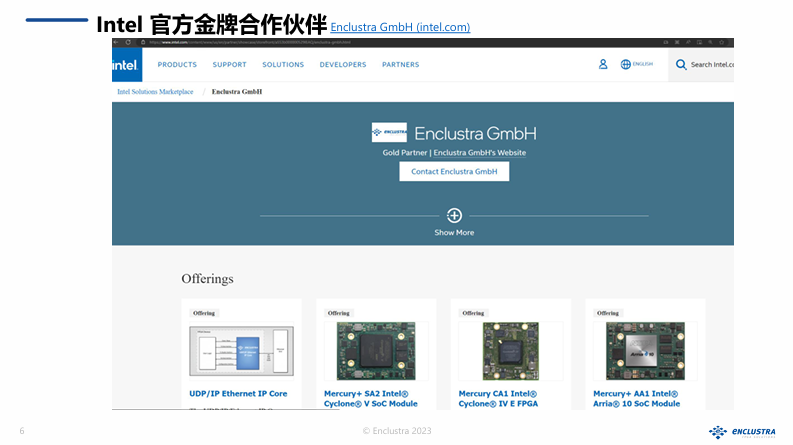Click the Intel logo
This screenshot has height=445, width=793.
click(x=126, y=65)
